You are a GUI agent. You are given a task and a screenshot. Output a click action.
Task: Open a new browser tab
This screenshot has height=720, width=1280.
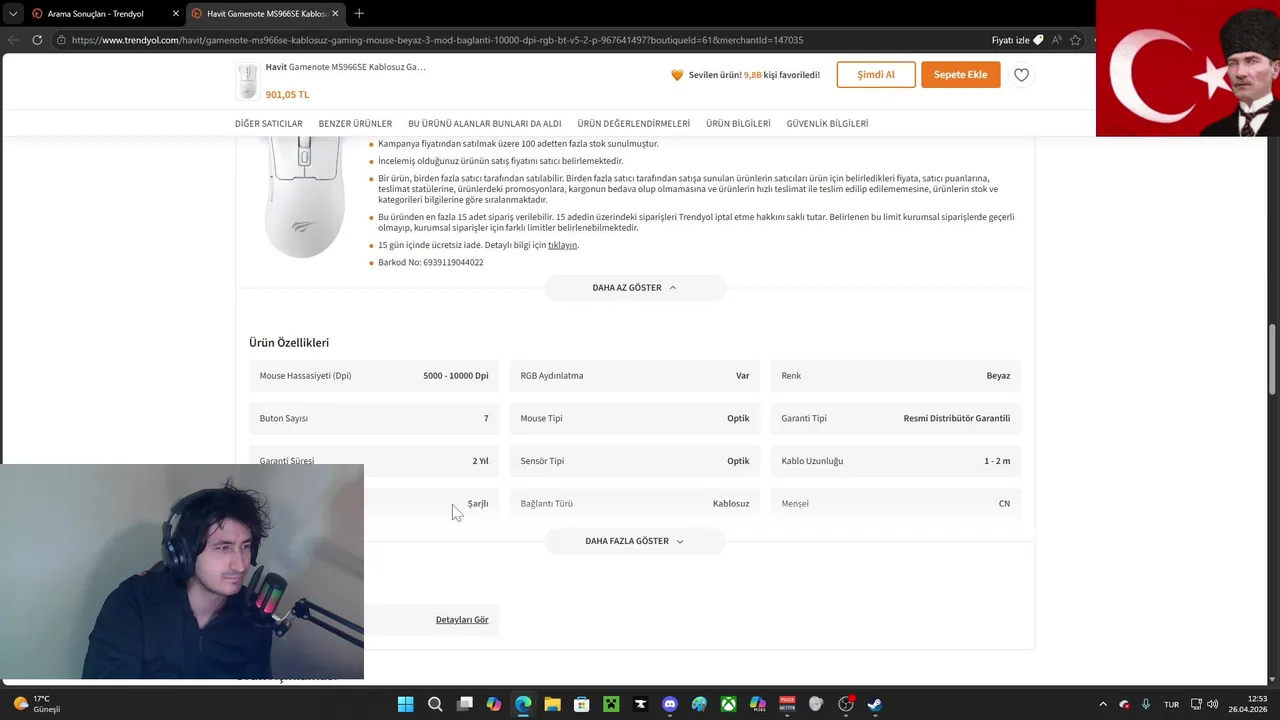pos(359,14)
